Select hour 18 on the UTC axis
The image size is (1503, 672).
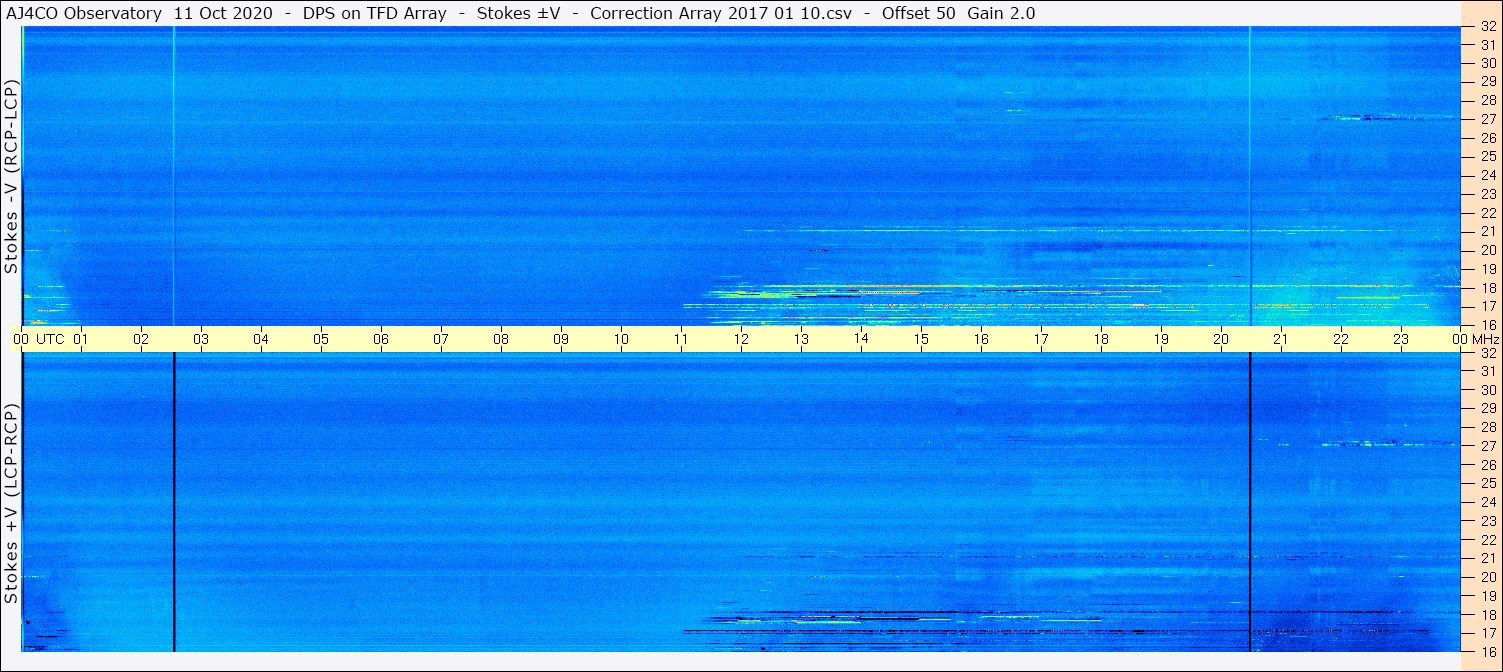tap(1101, 339)
